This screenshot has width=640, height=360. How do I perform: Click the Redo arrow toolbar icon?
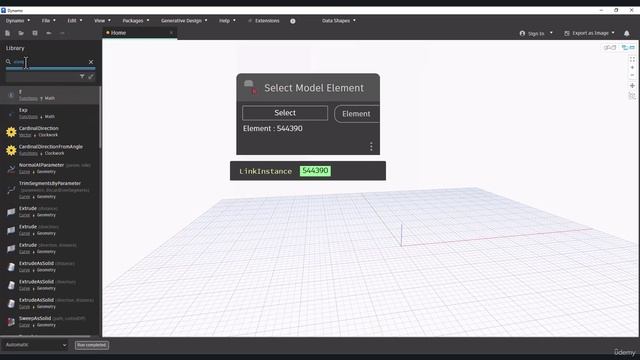(62, 33)
